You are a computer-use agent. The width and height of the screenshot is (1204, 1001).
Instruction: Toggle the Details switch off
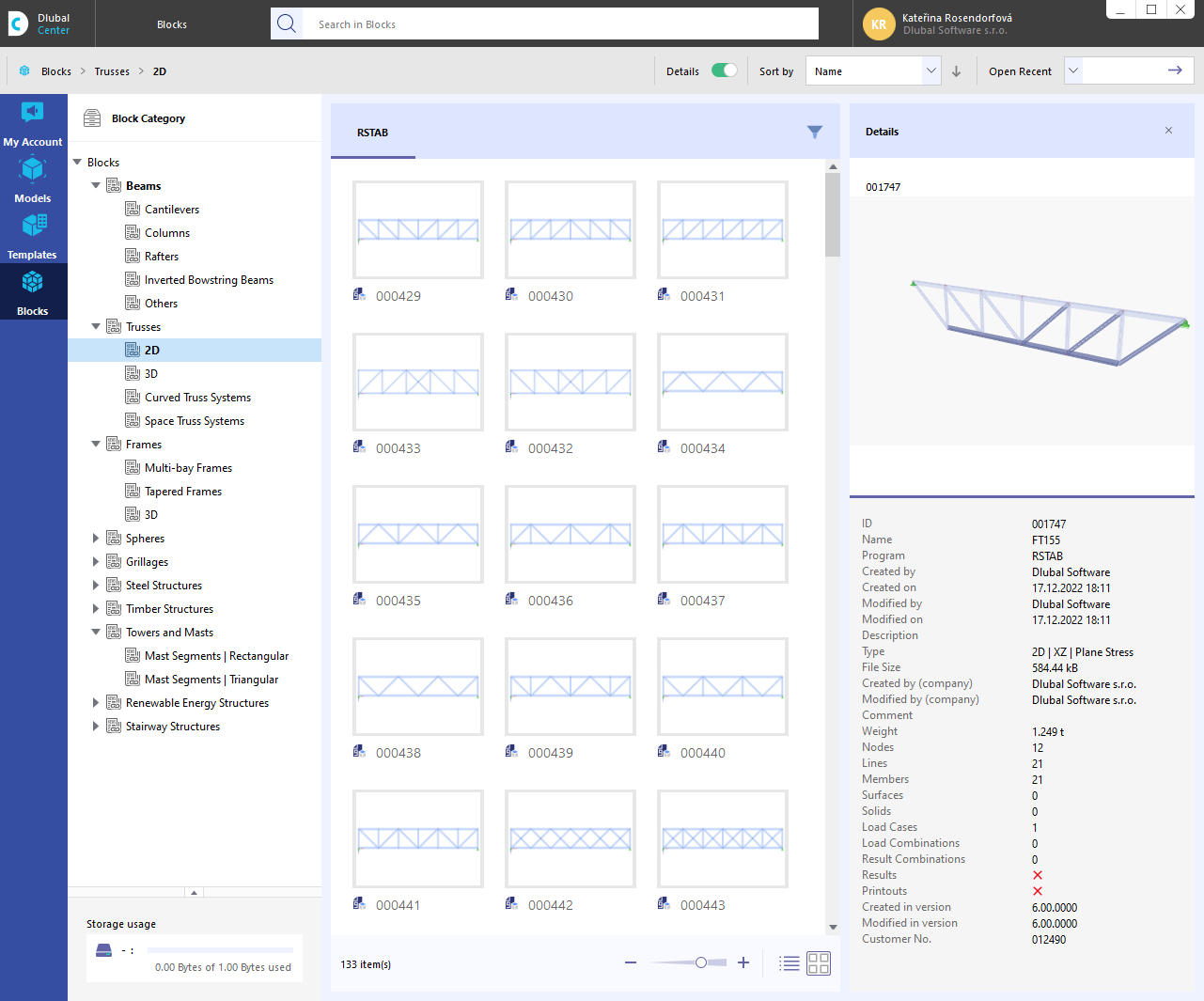click(724, 70)
